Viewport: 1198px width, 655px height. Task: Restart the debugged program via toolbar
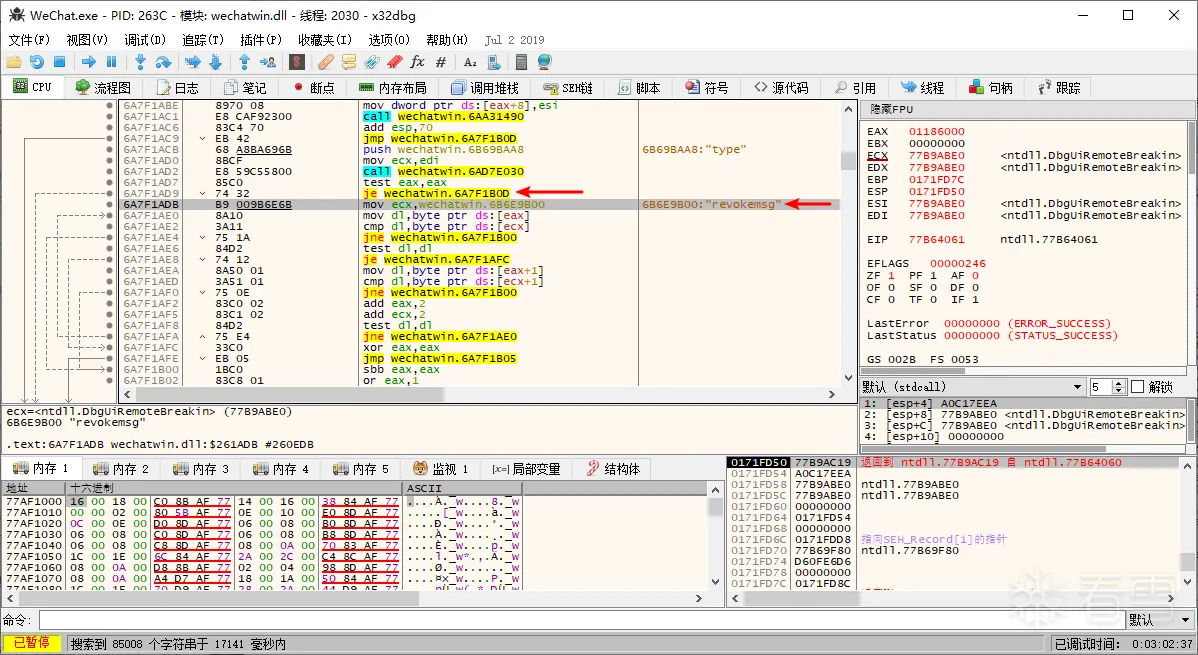coord(37,62)
